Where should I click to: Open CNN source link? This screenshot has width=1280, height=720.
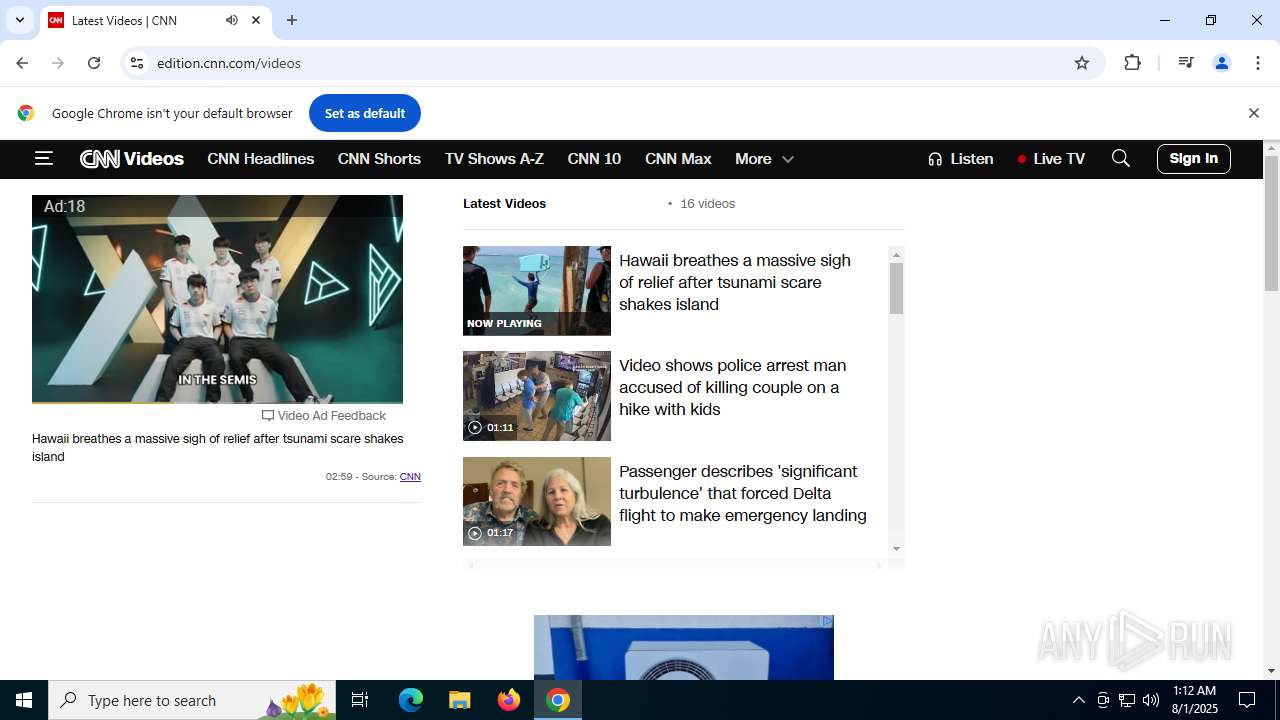tap(410, 477)
